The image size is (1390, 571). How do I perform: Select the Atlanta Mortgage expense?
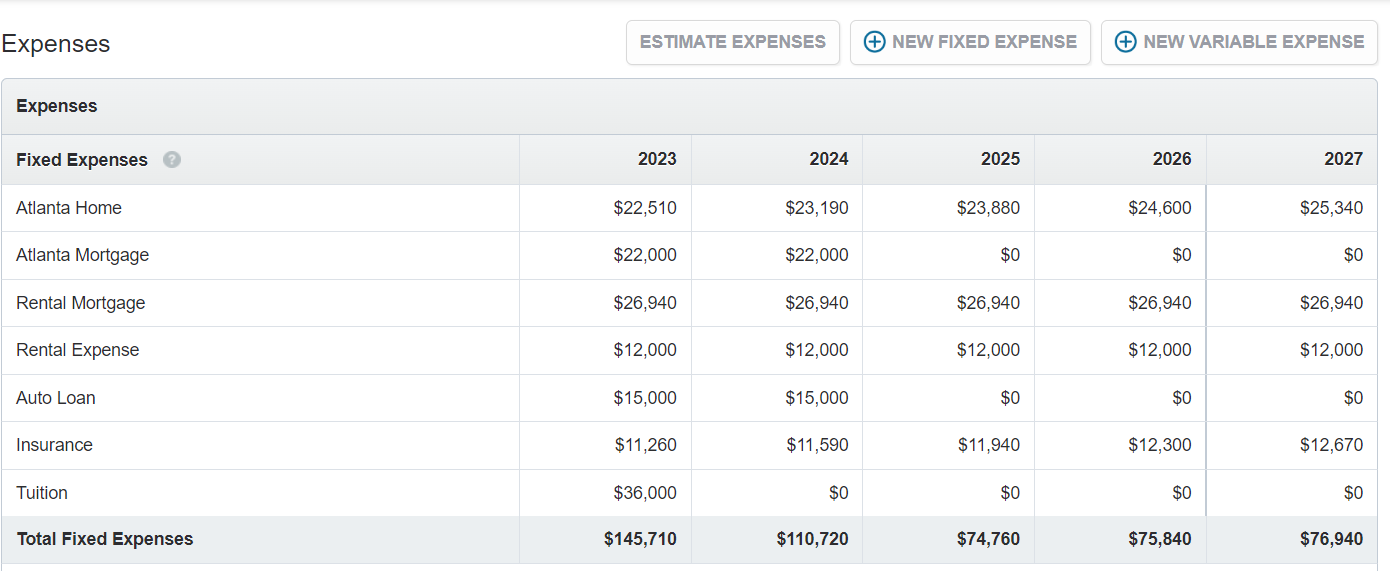(x=82, y=255)
